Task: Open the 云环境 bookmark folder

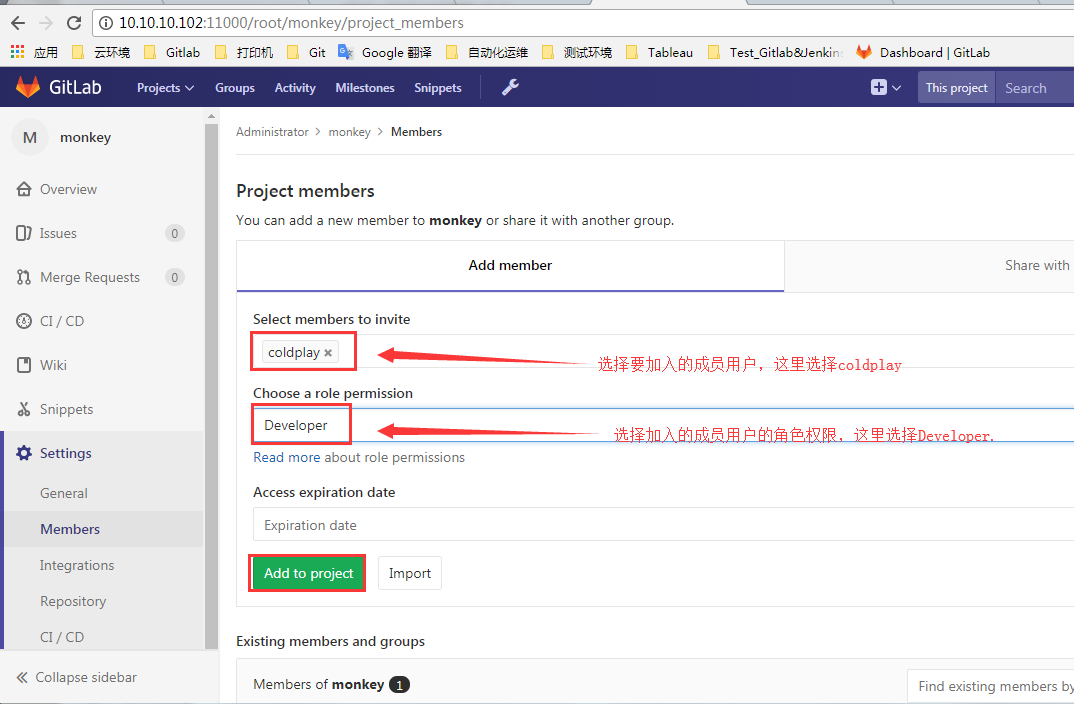Action: (101, 52)
